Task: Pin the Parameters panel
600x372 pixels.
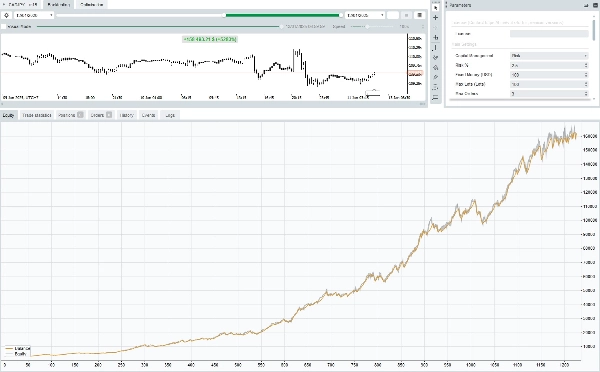Action: (x=587, y=5)
